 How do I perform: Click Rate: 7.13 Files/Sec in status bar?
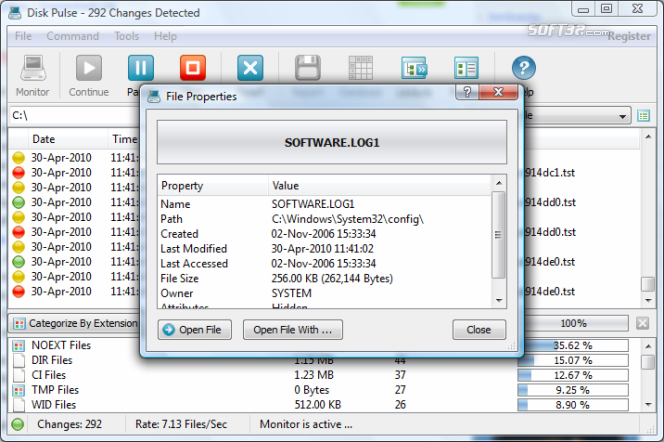click(x=181, y=424)
